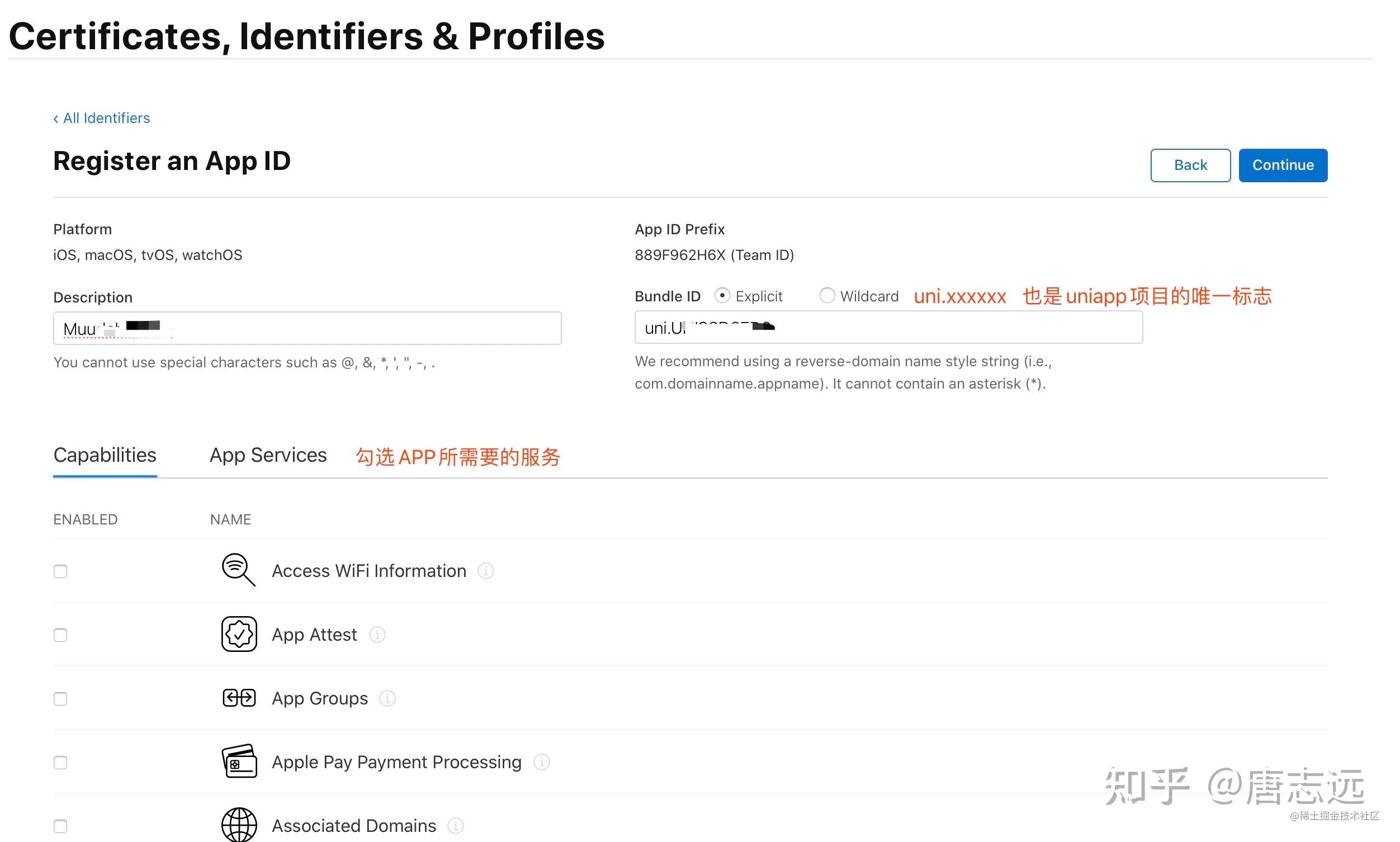Open info tooltip for Associated Domains

click(x=456, y=826)
